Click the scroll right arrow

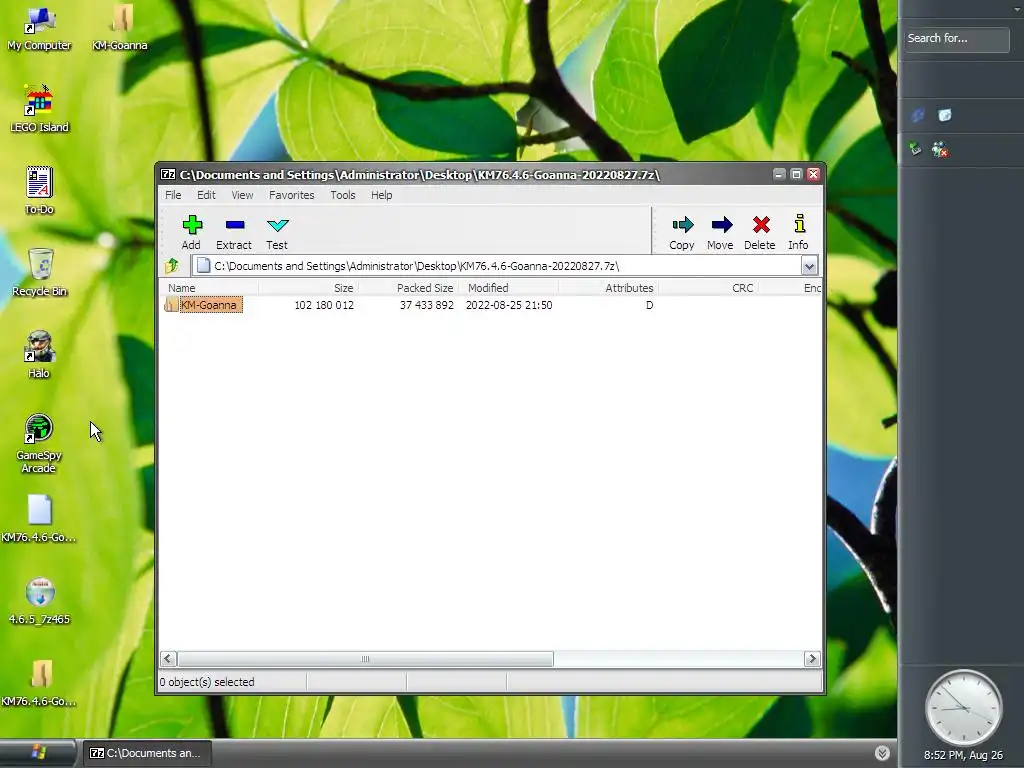point(812,659)
